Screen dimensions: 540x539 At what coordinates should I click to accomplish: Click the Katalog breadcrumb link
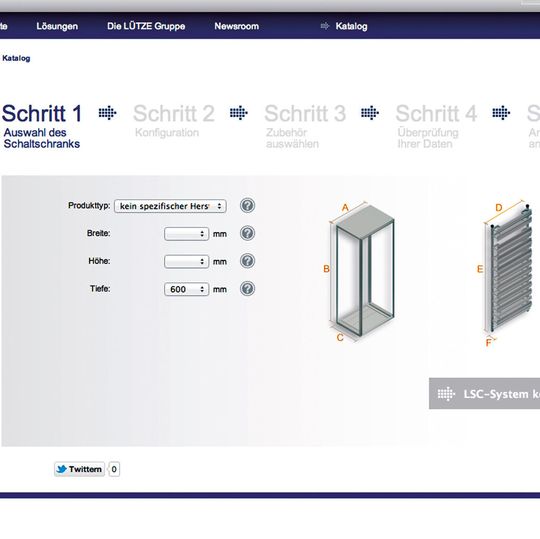16,58
